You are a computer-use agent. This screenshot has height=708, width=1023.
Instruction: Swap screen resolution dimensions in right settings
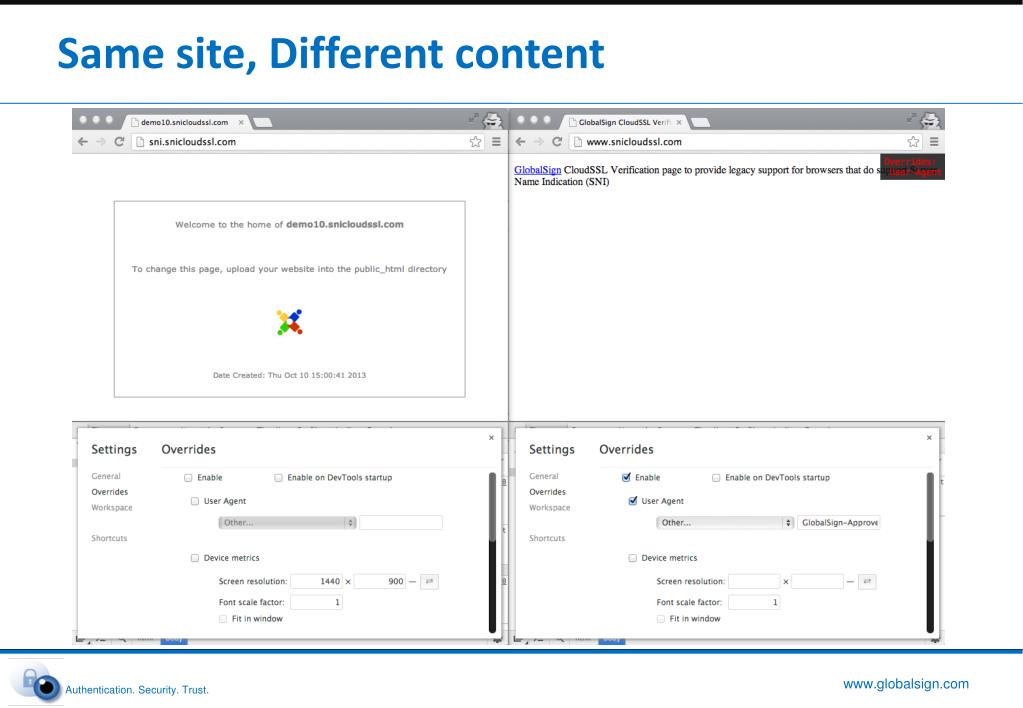(x=867, y=581)
